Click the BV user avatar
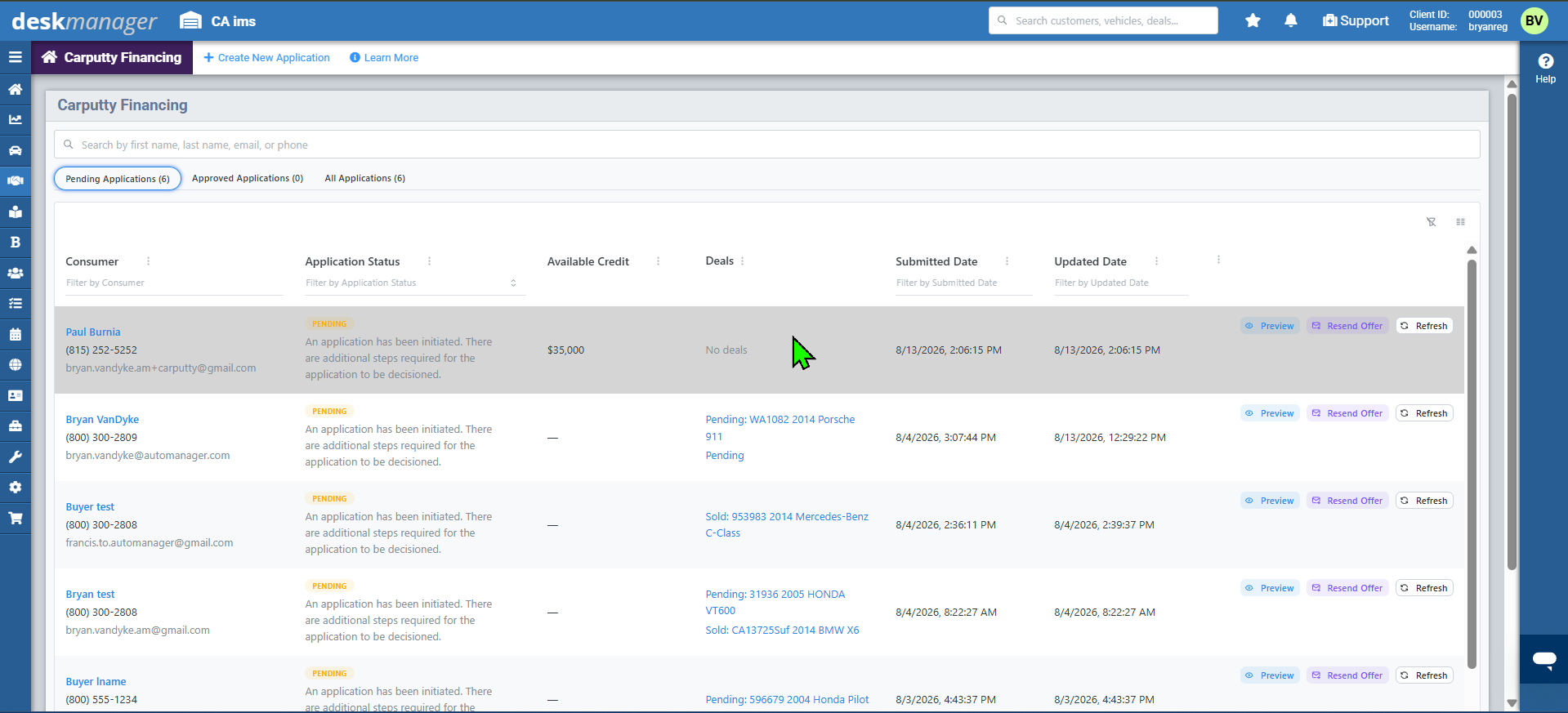The height and width of the screenshot is (713, 1568). tap(1534, 20)
